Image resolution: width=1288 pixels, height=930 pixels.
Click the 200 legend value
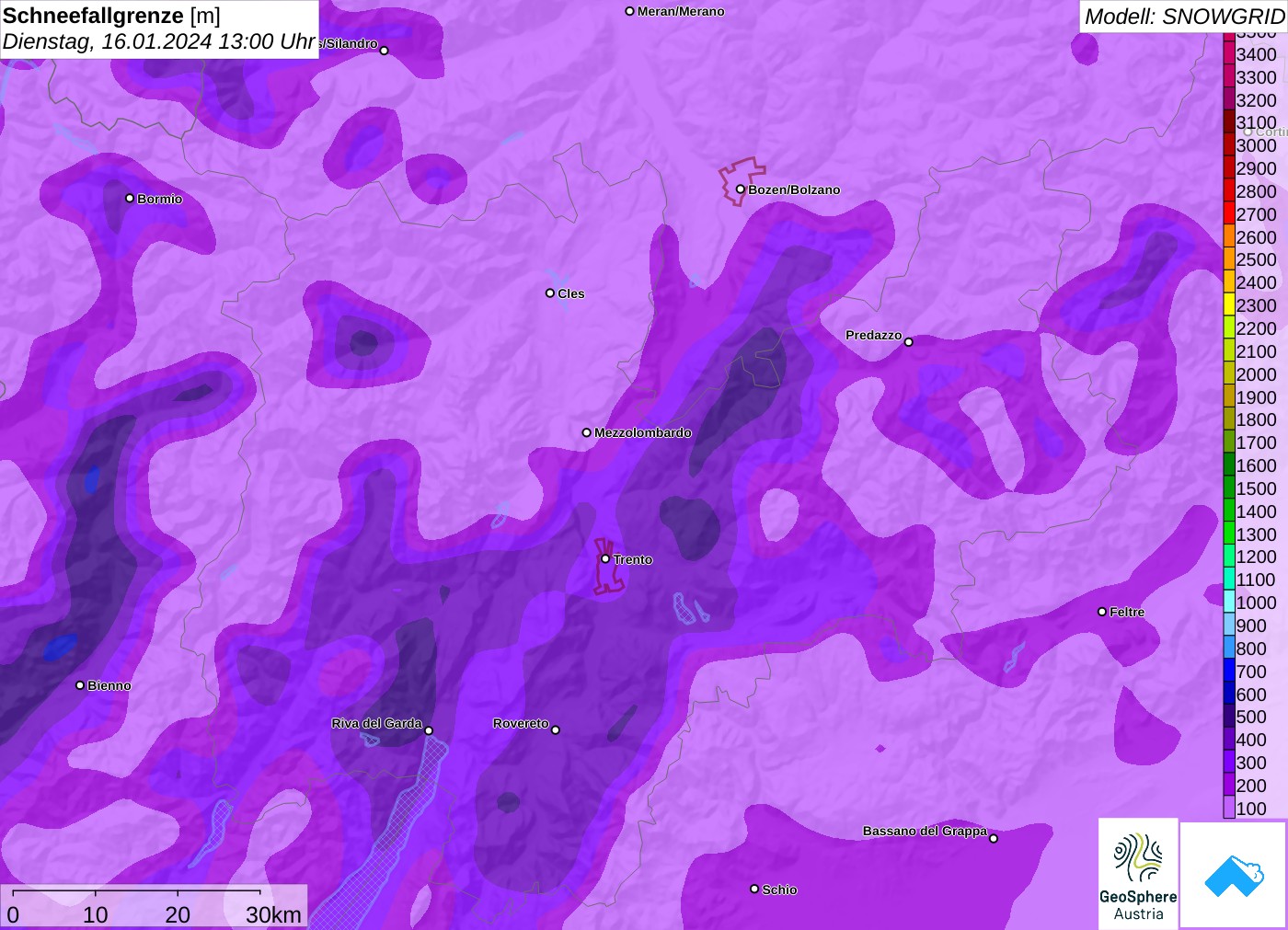1251,786
